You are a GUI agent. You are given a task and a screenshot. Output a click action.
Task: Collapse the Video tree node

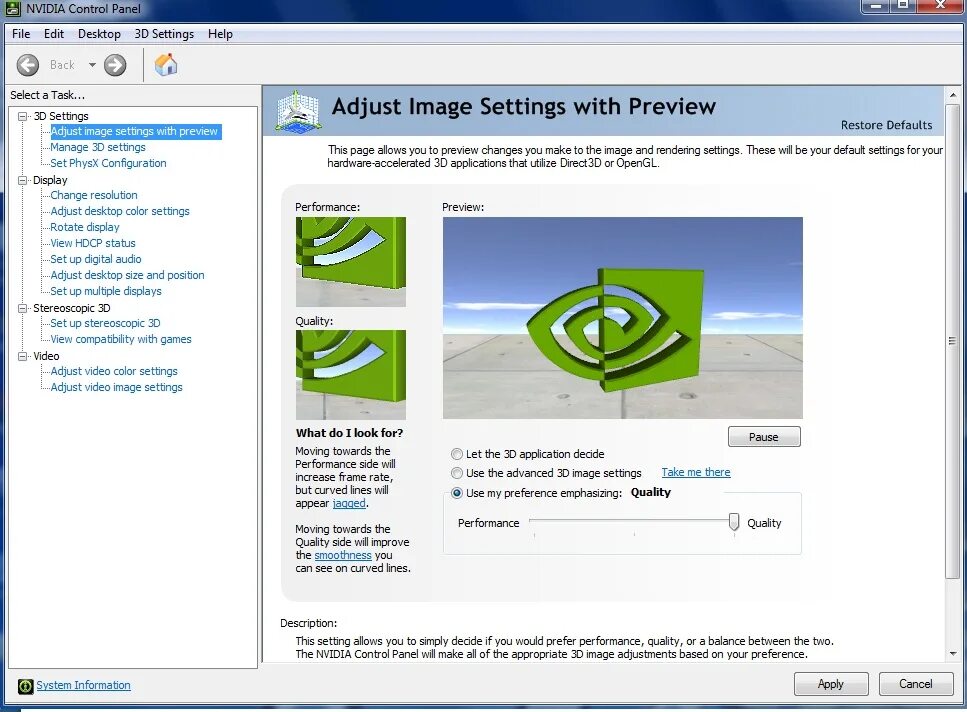pos(23,356)
